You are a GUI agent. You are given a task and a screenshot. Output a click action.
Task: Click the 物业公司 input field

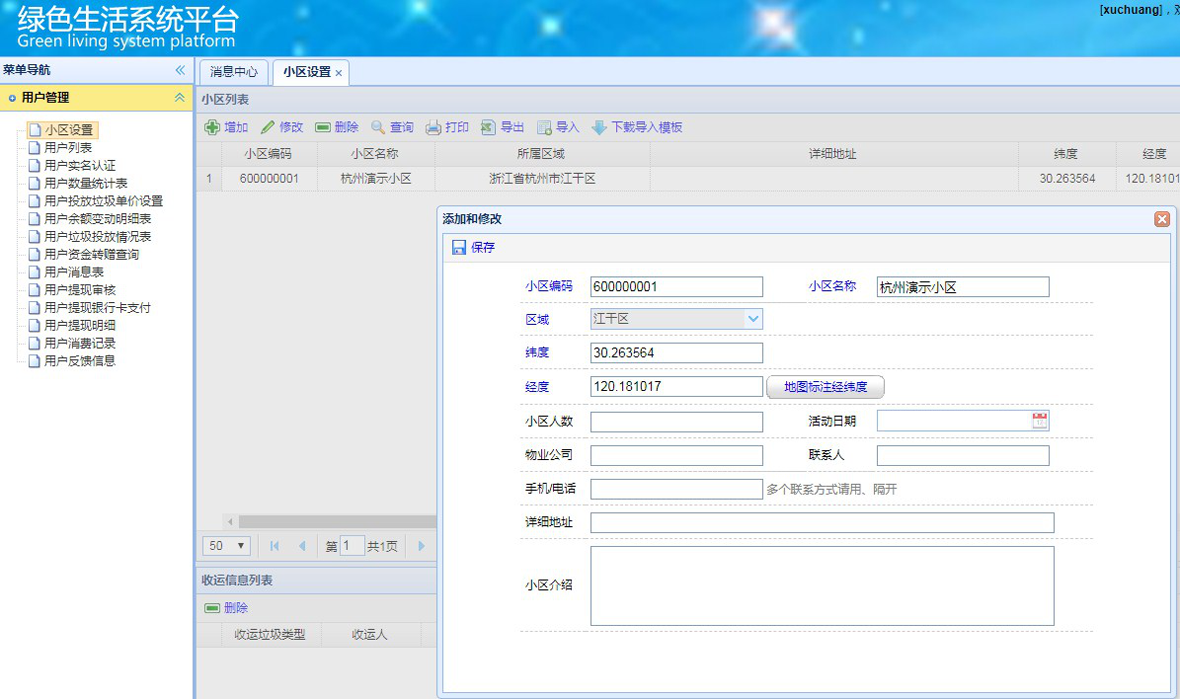click(x=677, y=455)
